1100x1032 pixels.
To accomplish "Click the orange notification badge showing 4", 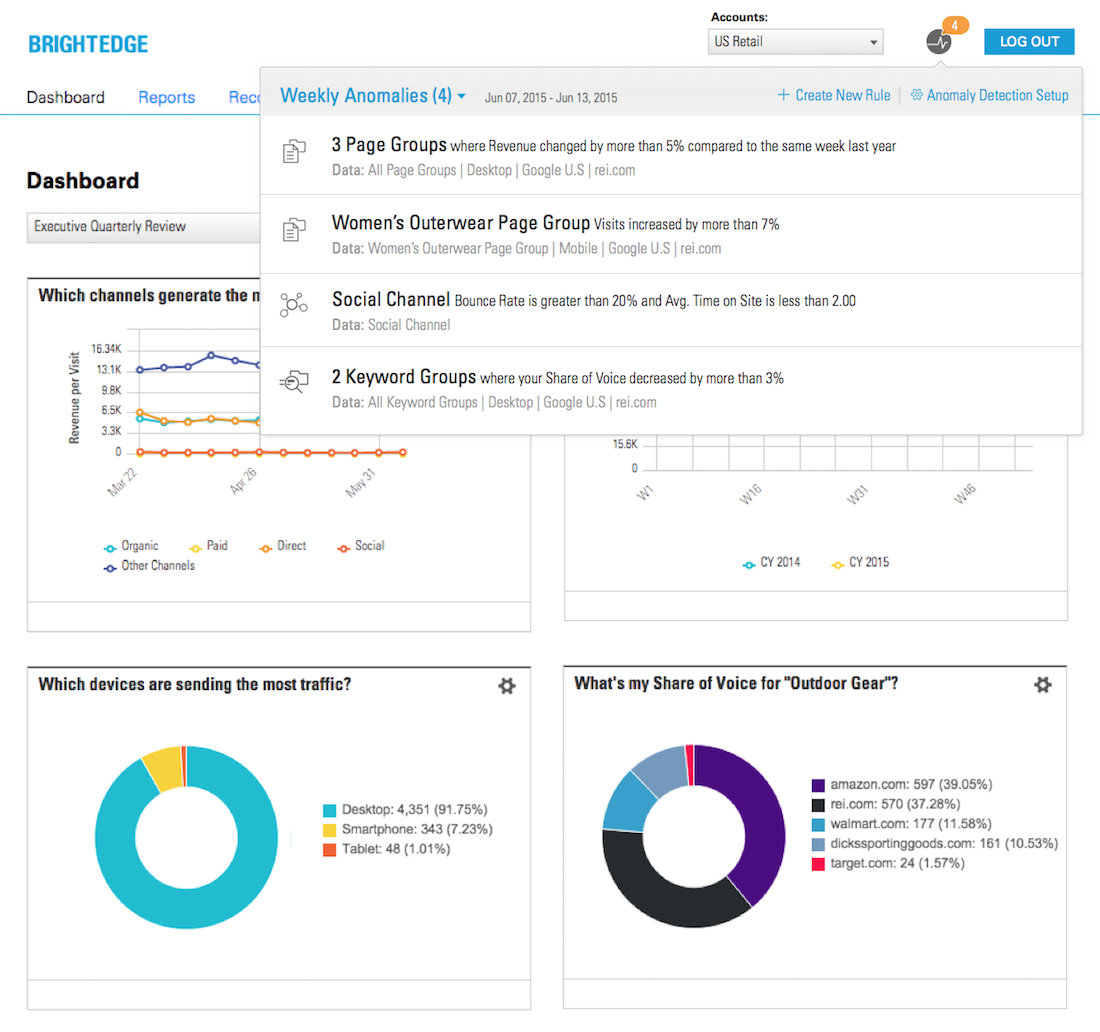I will [x=955, y=25].
